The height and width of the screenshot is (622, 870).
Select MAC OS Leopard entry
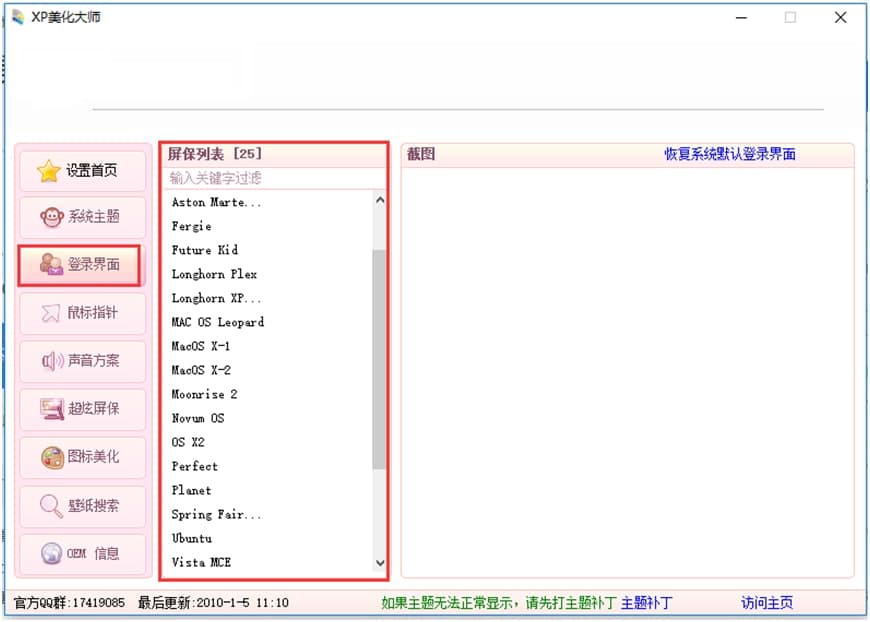pos(218,322)
